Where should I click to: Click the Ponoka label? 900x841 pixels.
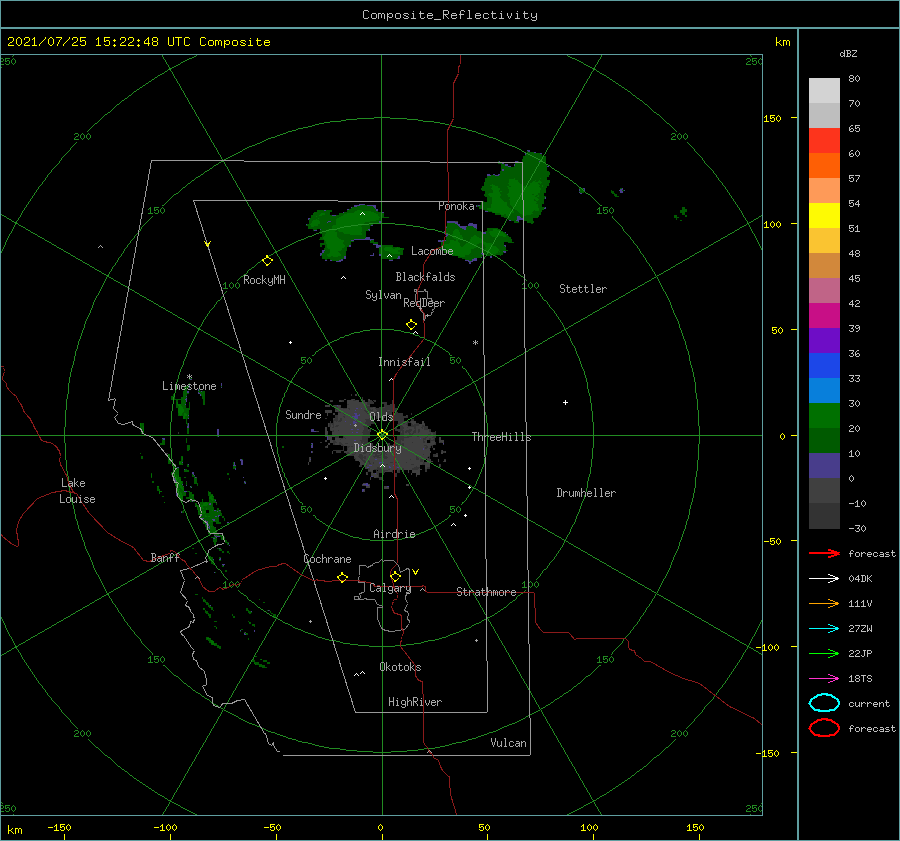click(456, 206)
